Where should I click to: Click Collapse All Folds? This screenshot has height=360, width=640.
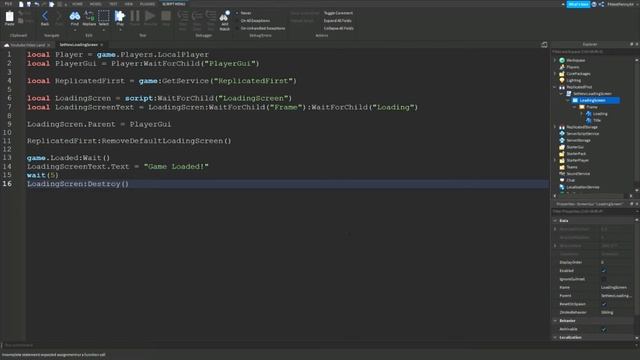339,29
